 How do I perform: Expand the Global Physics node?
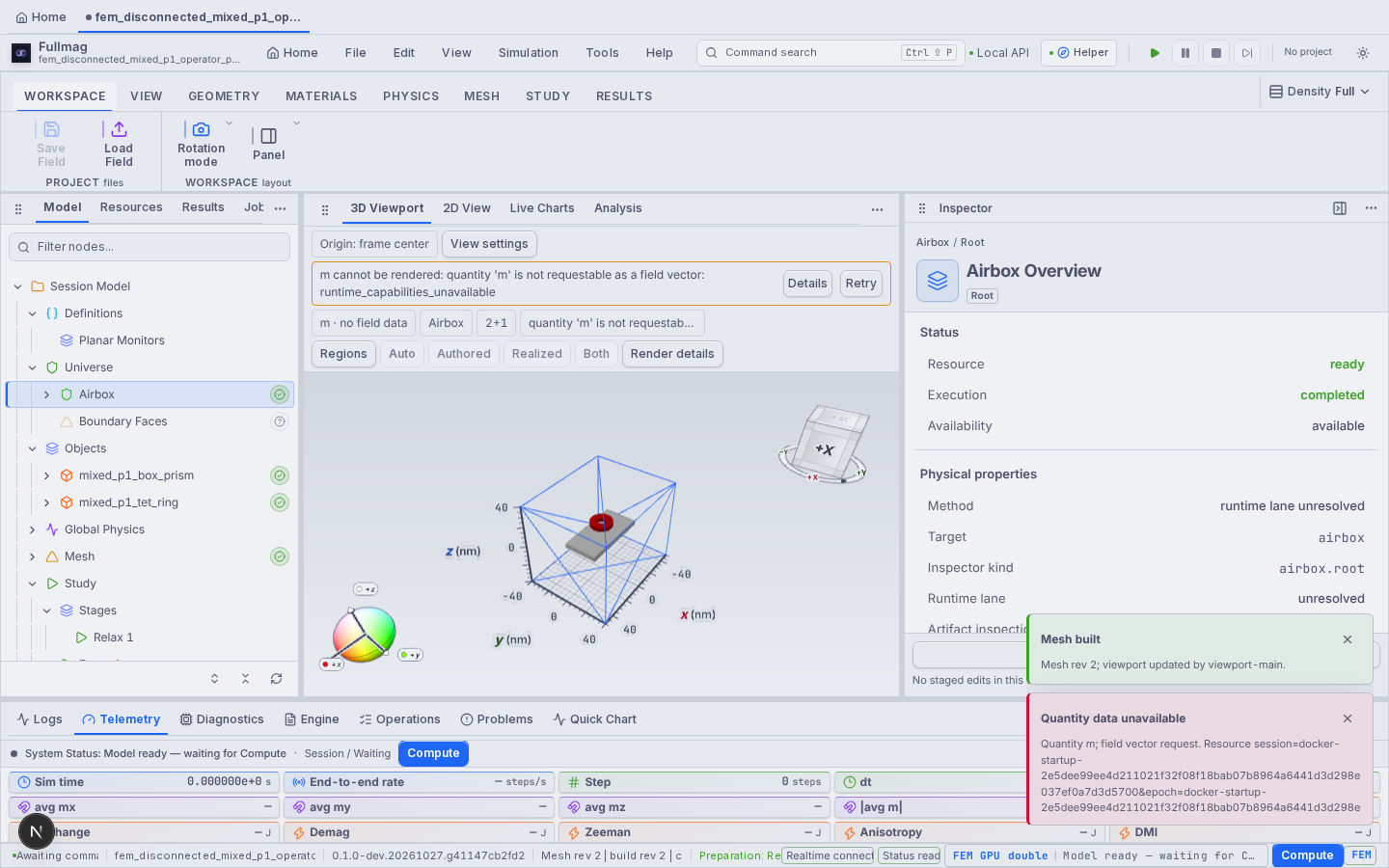point(32,529)
